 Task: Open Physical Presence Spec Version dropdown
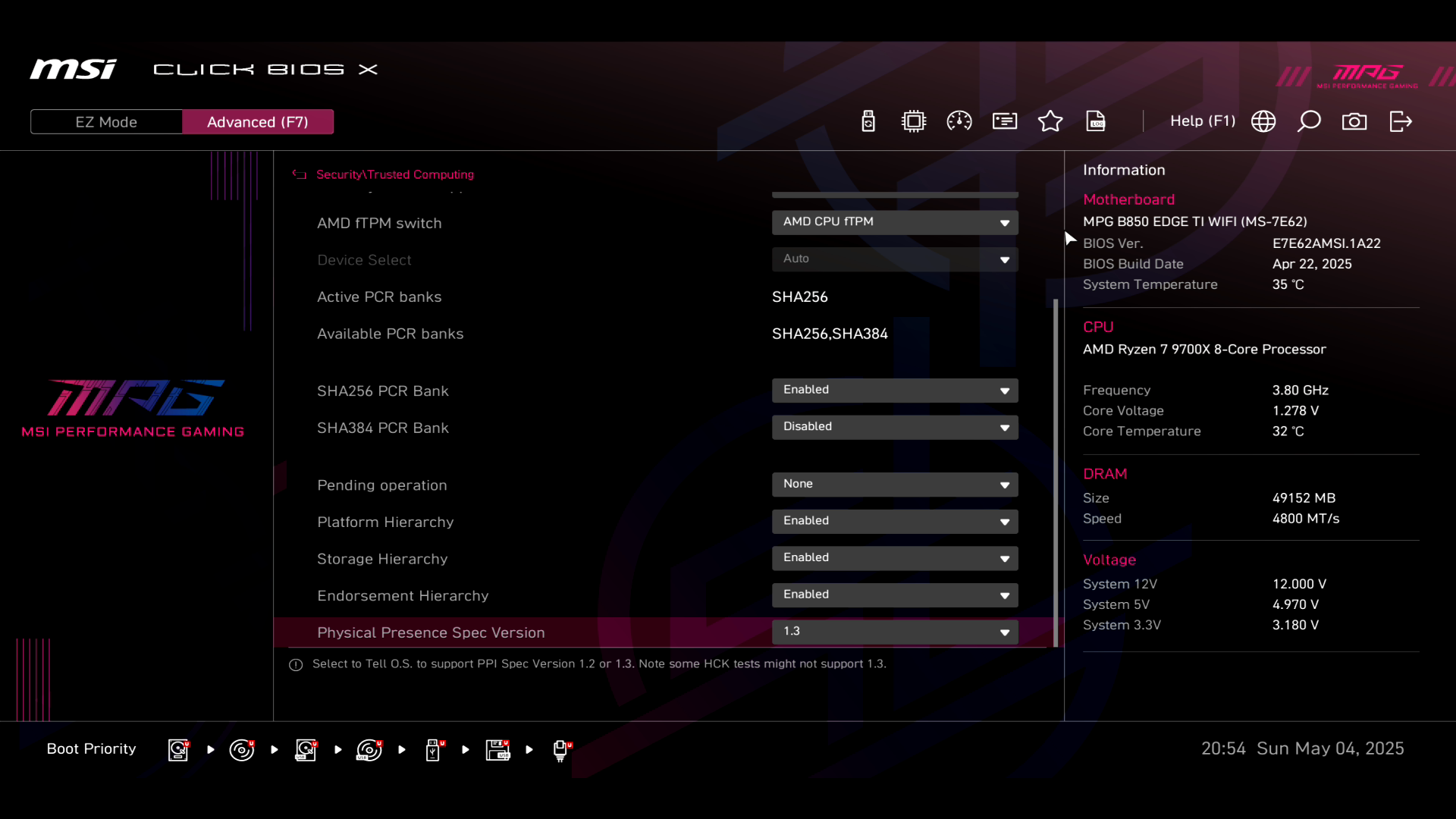pos(895,632)
